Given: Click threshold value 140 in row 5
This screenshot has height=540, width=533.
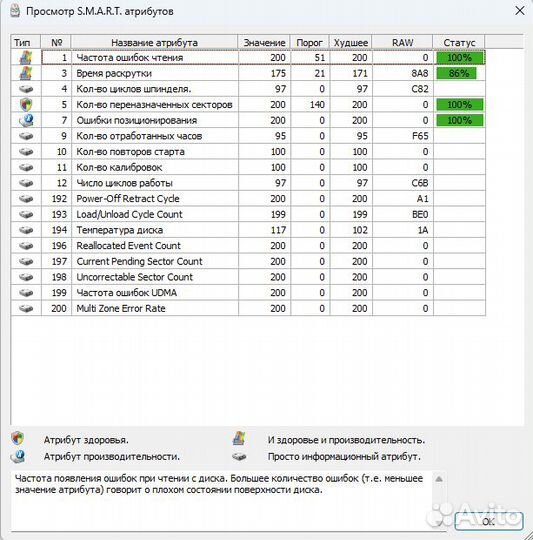Looking at the screenshot, I should pos(317,104).
